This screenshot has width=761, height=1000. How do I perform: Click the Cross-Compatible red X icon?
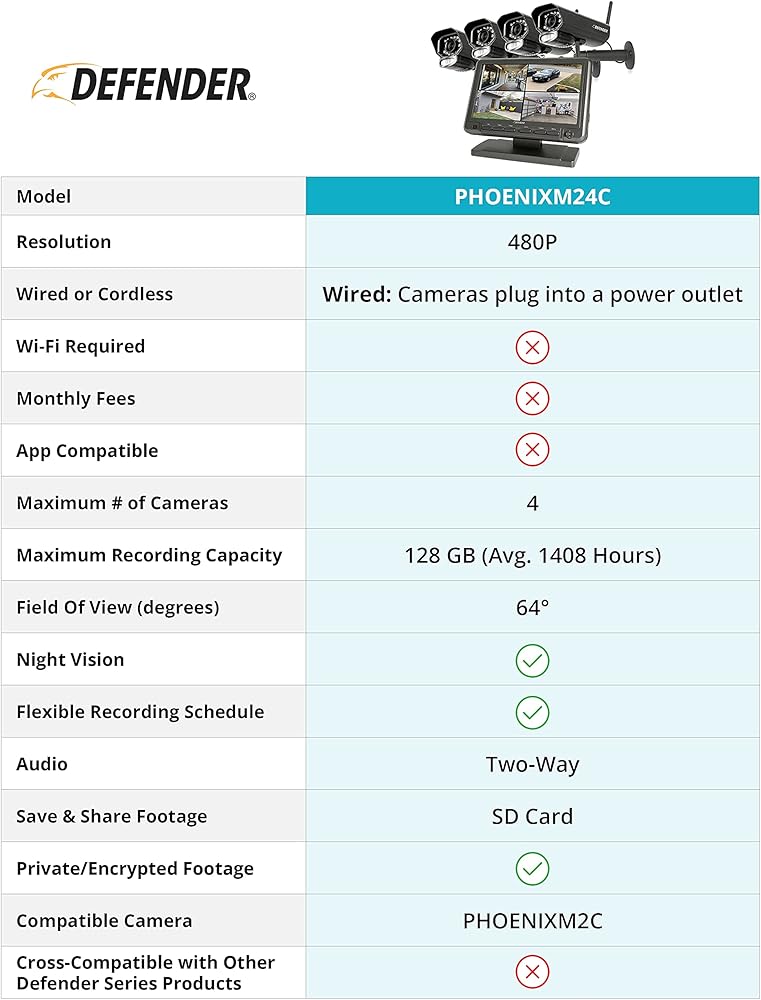point(532,972)
